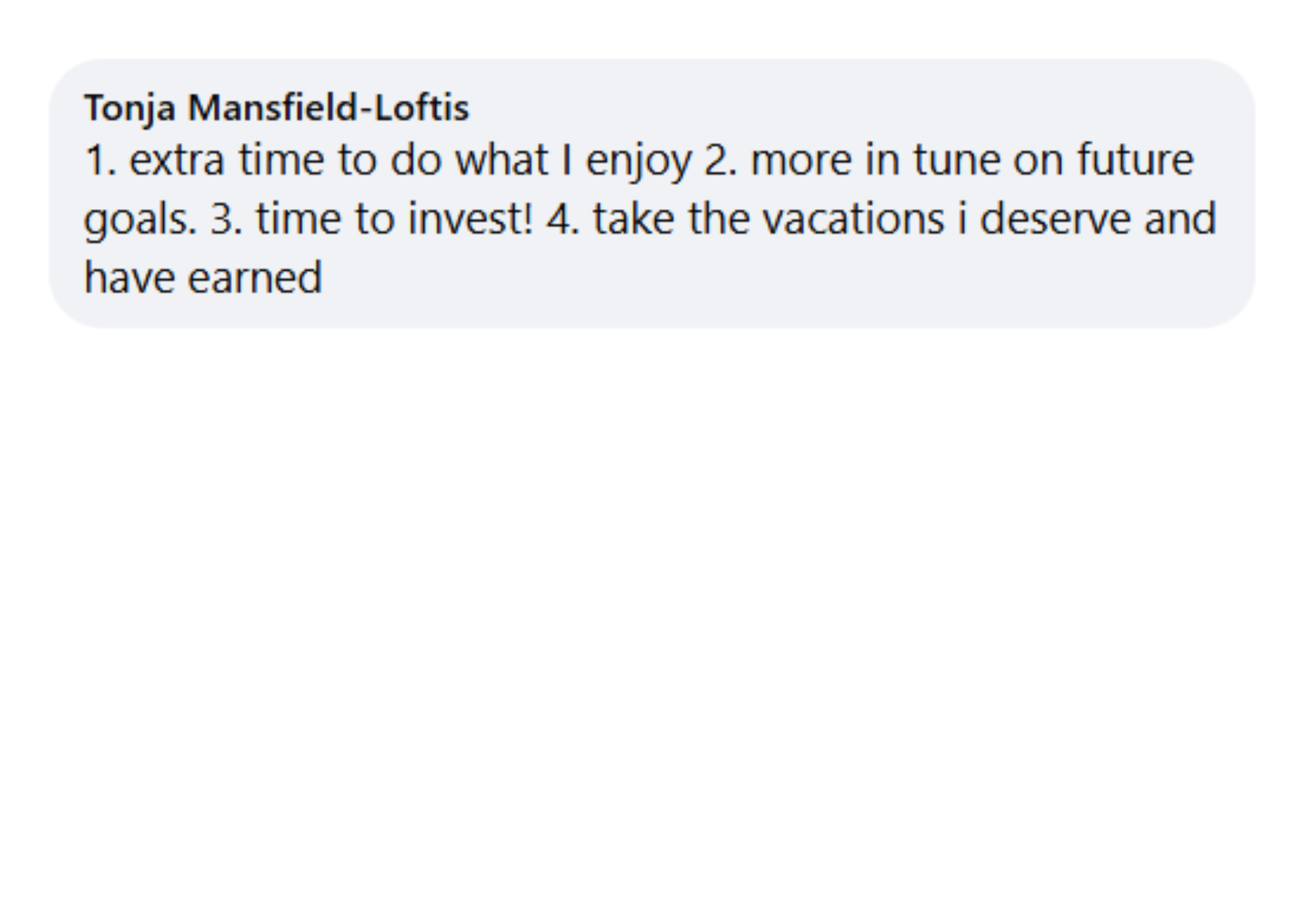This screenshot has height=924, width=1307.
Task: Click the word "future" in the comment
Action: [x=1136, y=160]
